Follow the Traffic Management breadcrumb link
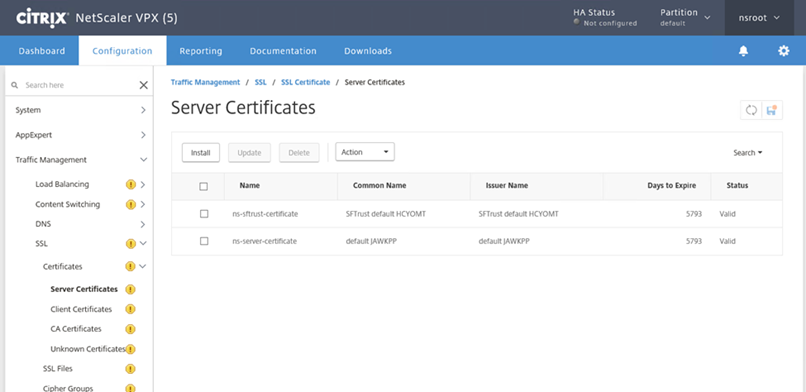This screenshot has height=392, width=806. coord(205,82)
